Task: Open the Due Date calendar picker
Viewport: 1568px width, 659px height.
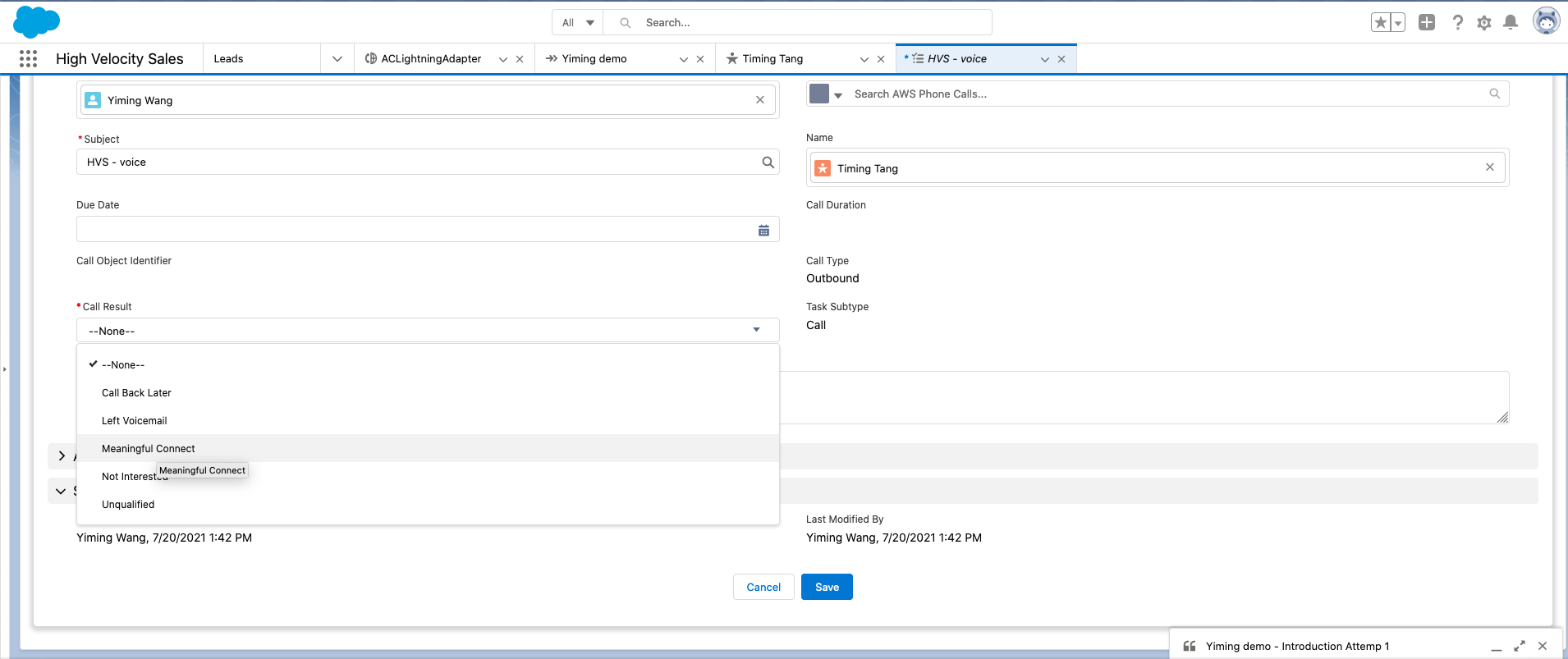Action: (763, 230)
